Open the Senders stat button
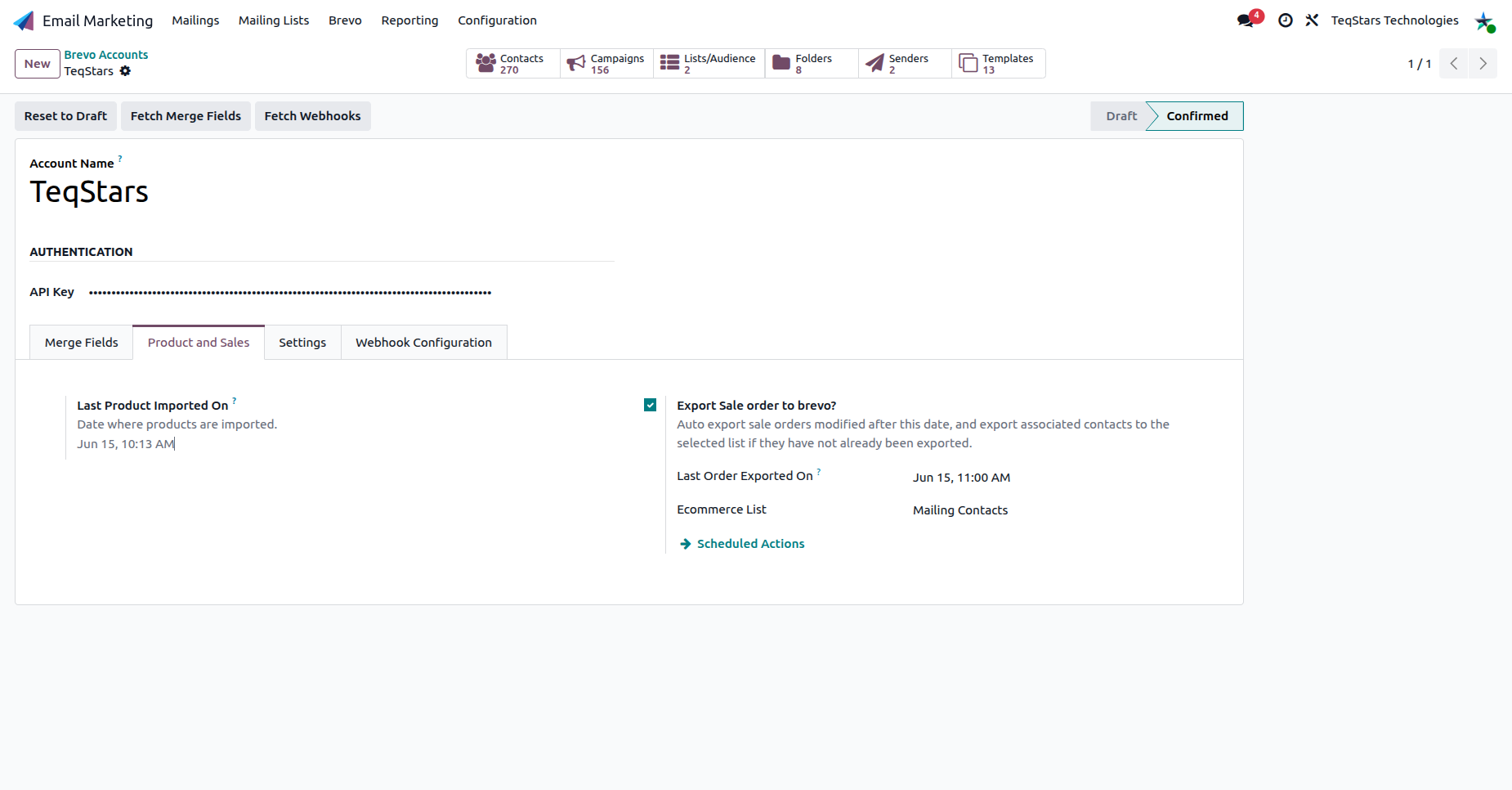The image size is (1512, 790). click(905, 64)
